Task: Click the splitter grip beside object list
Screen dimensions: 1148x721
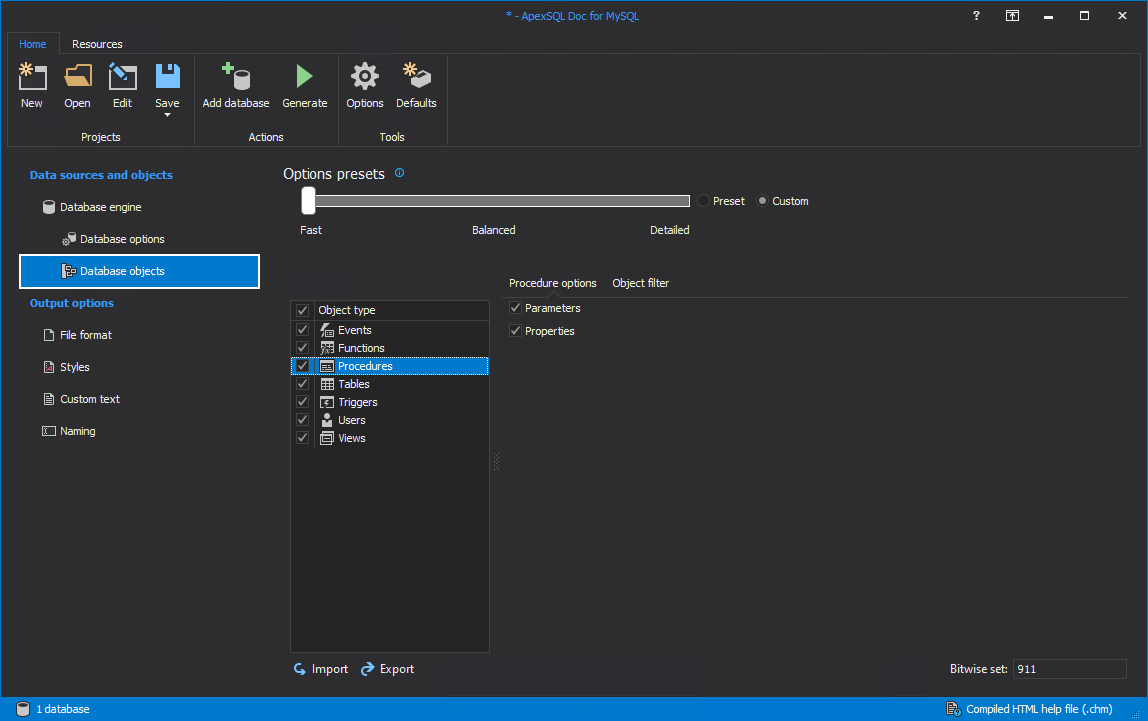Action: click(496, 461)
